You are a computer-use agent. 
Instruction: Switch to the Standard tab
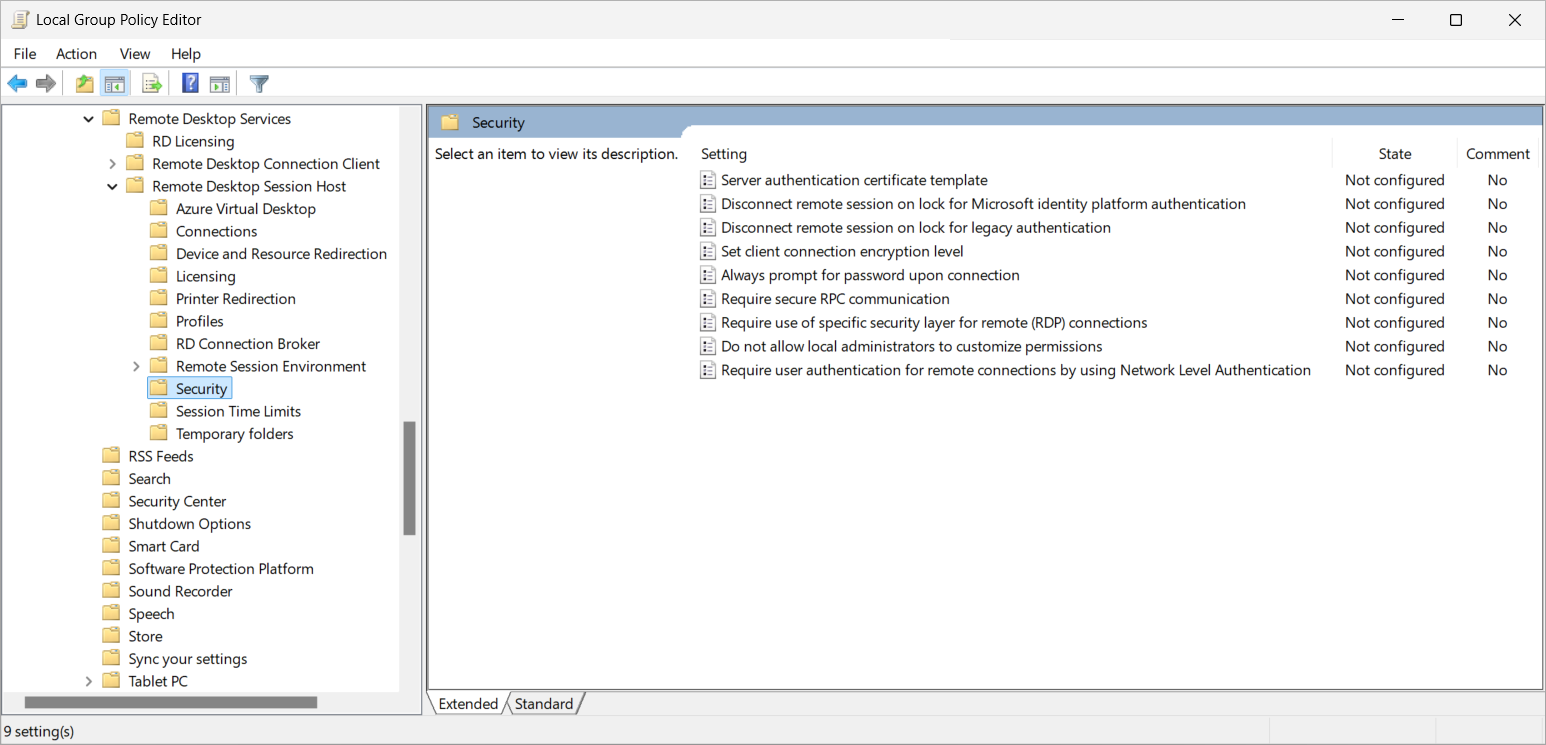coord(544,704)
